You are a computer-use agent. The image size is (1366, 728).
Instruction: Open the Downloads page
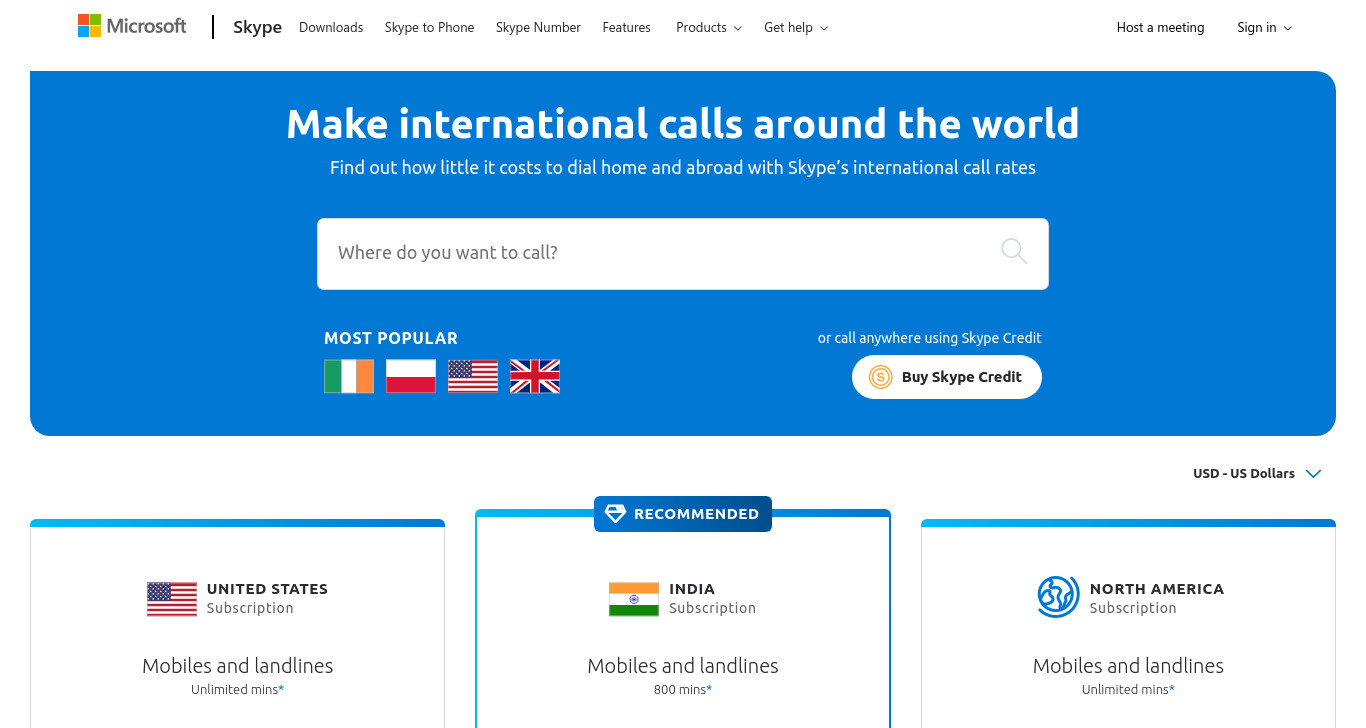click(331, 28)
